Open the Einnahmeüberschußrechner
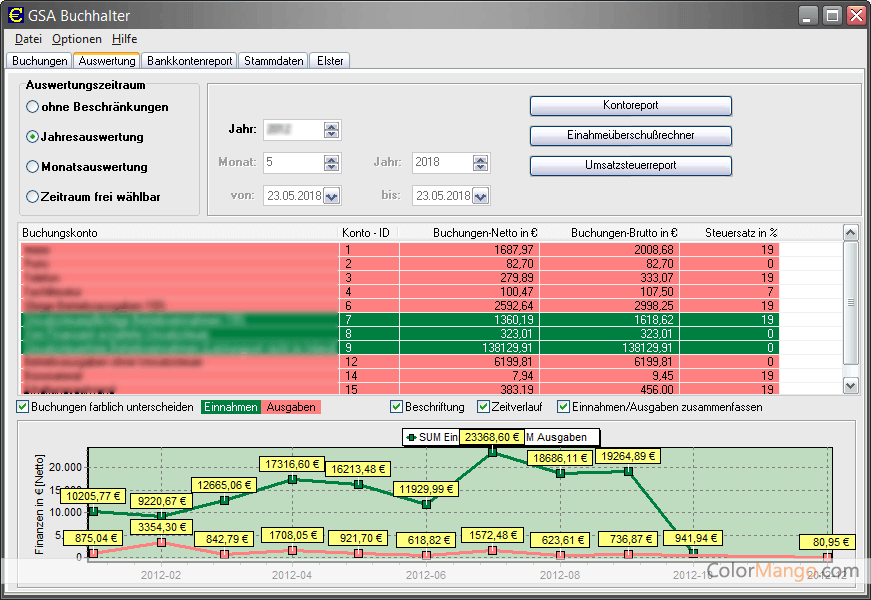Screen dimensions: 871x600 630,136
